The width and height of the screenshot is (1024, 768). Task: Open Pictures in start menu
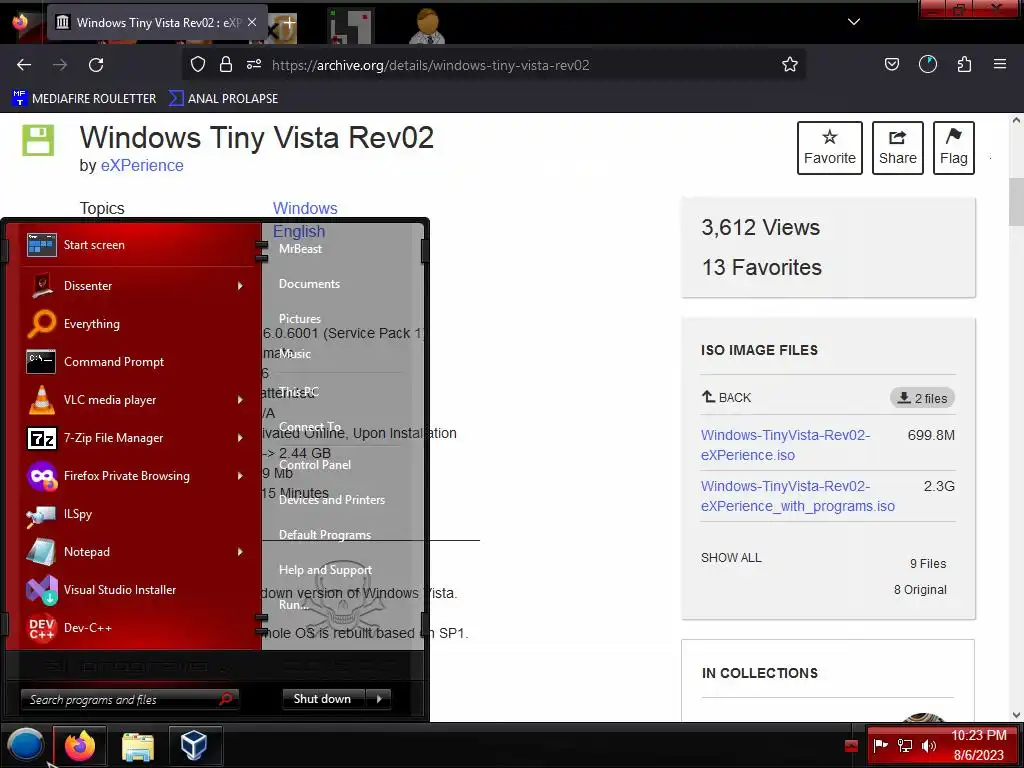pyautogui.click(x=300, y=319)
